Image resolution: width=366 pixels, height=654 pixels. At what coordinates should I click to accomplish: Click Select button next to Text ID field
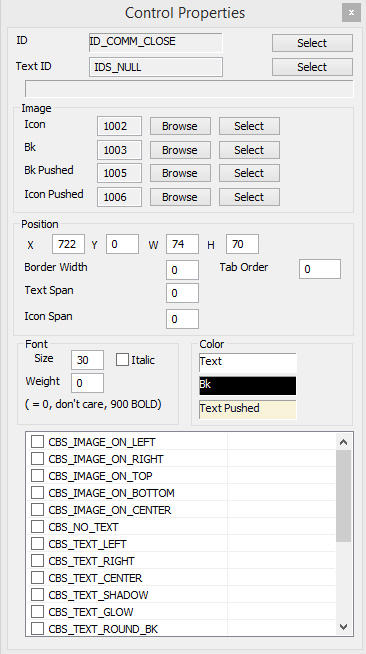point(312,67)
